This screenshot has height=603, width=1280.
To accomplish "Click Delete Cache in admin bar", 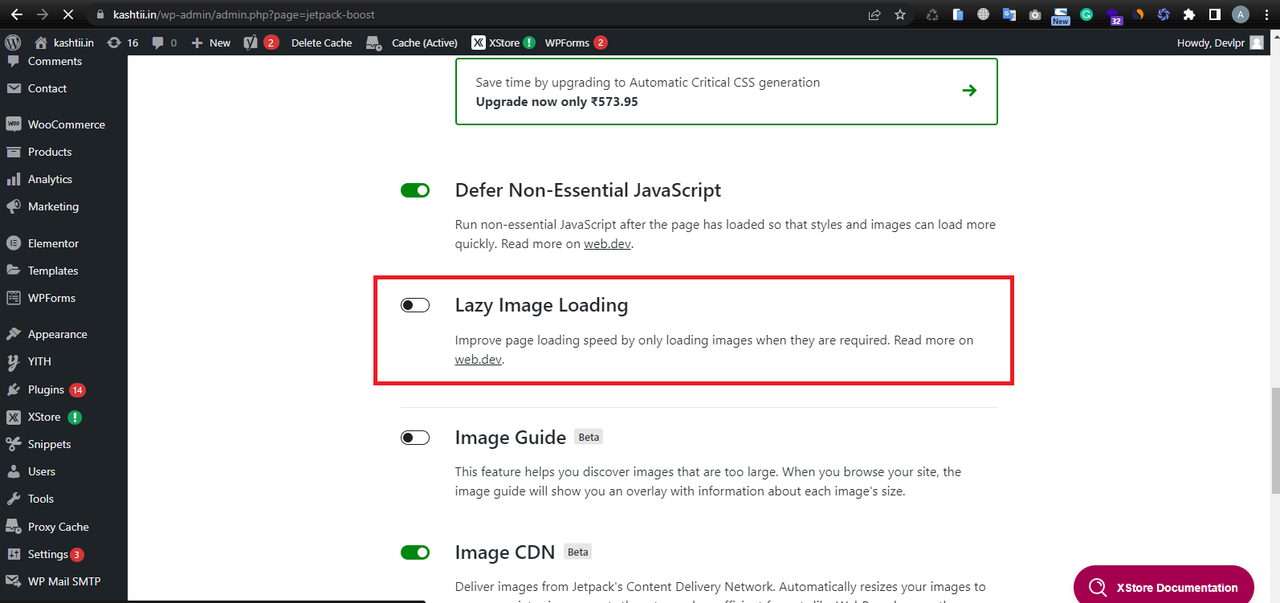I will coord(322,42).
